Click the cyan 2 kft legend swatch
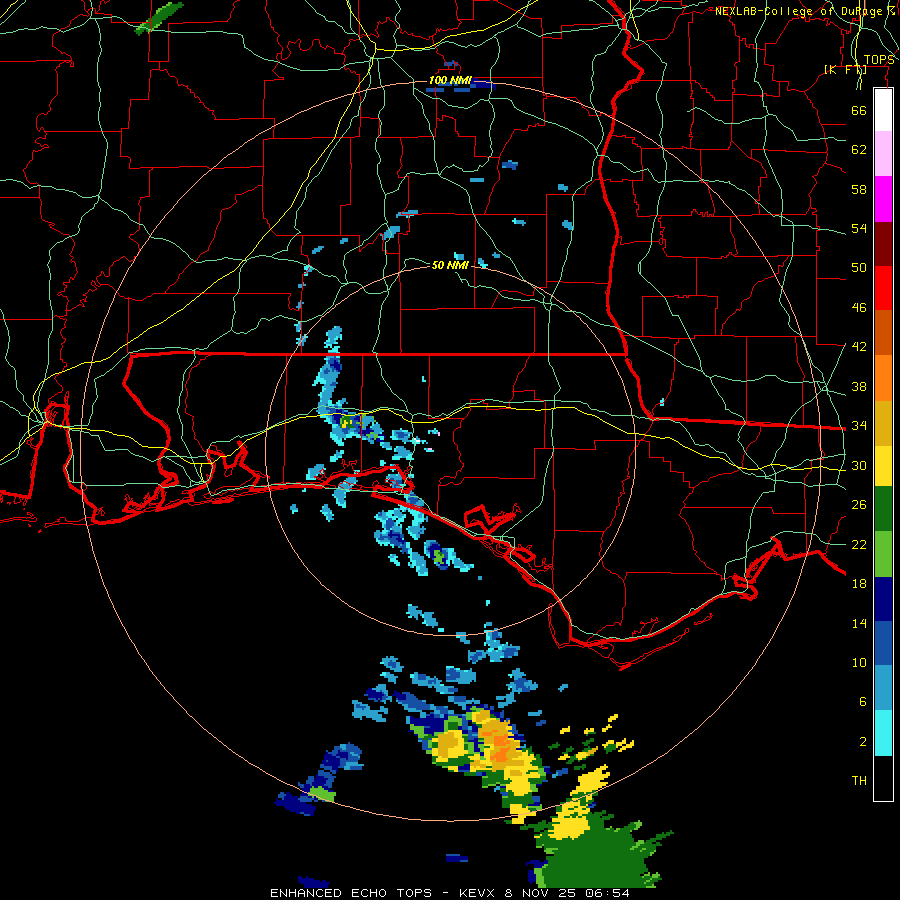The height and width of the screenshot is (900, 900). coord(883,733)
